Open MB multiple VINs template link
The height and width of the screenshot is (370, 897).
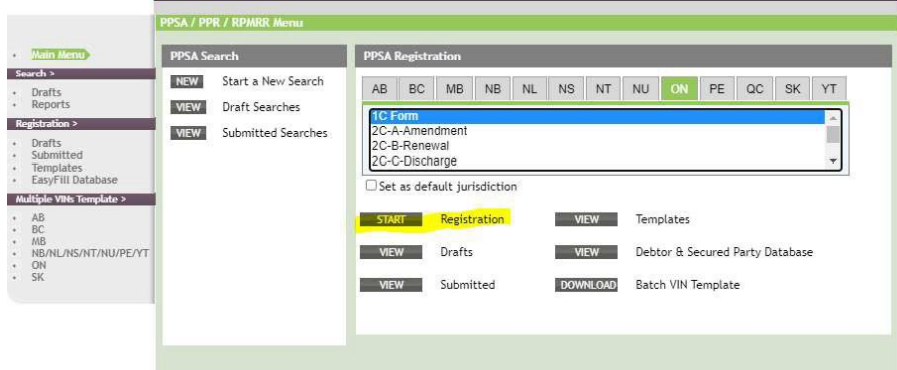pyautogui.click(x=38, y=241)
